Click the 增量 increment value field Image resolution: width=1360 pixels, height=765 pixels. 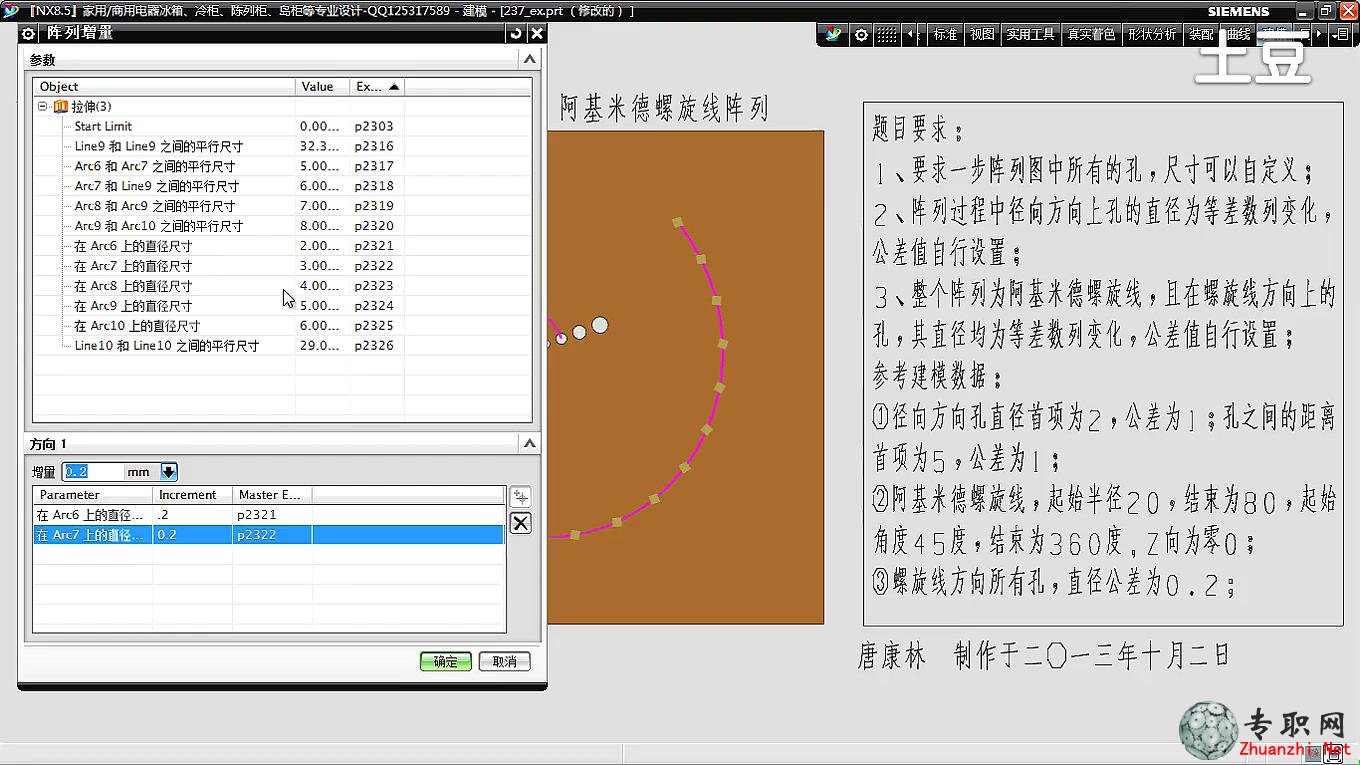pyautogui.click(x=93, y=472)
